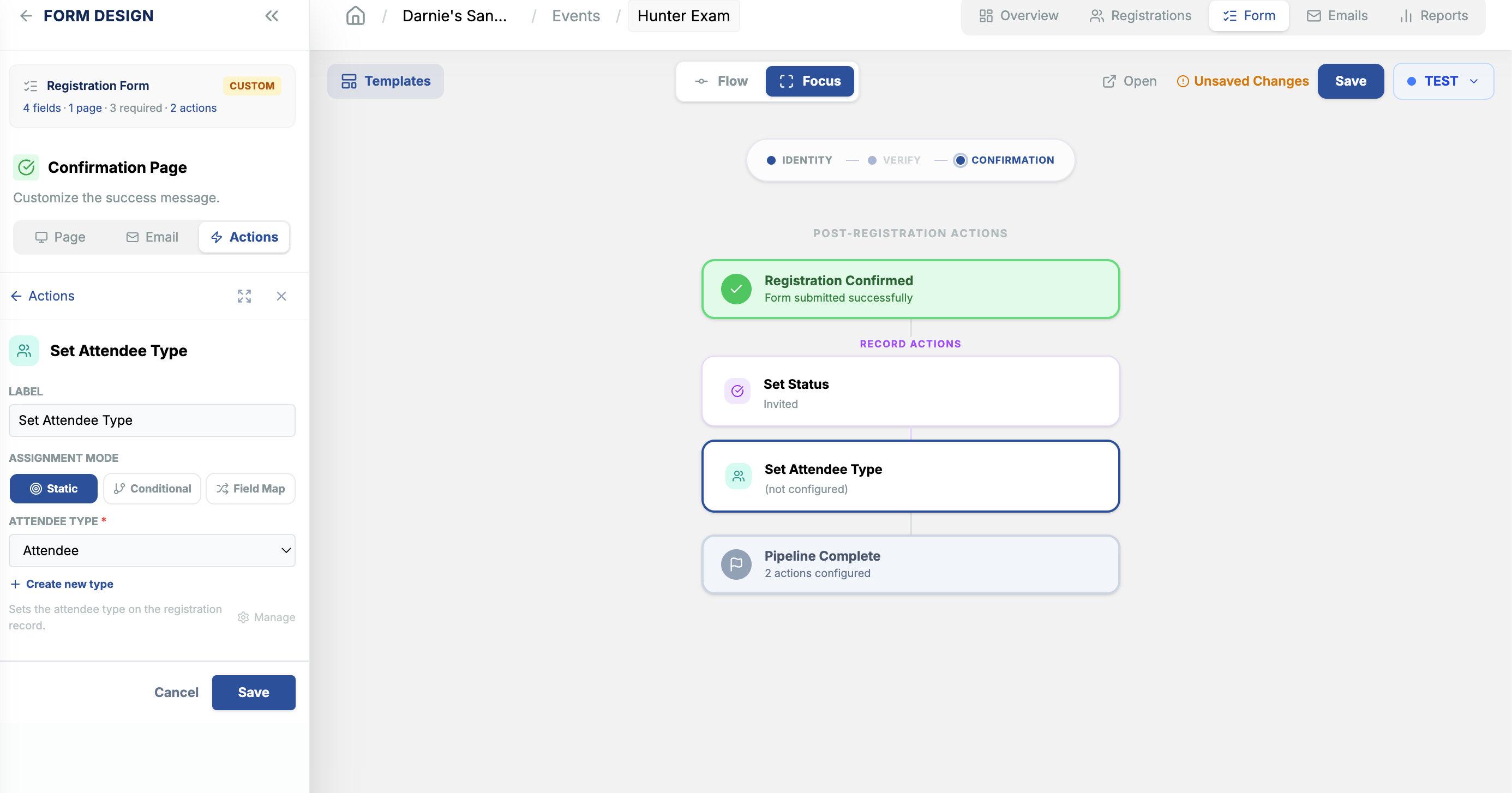Go to the Emails tab
The width and height of the screenshot is (1512, 793).
click(1336, 16)
